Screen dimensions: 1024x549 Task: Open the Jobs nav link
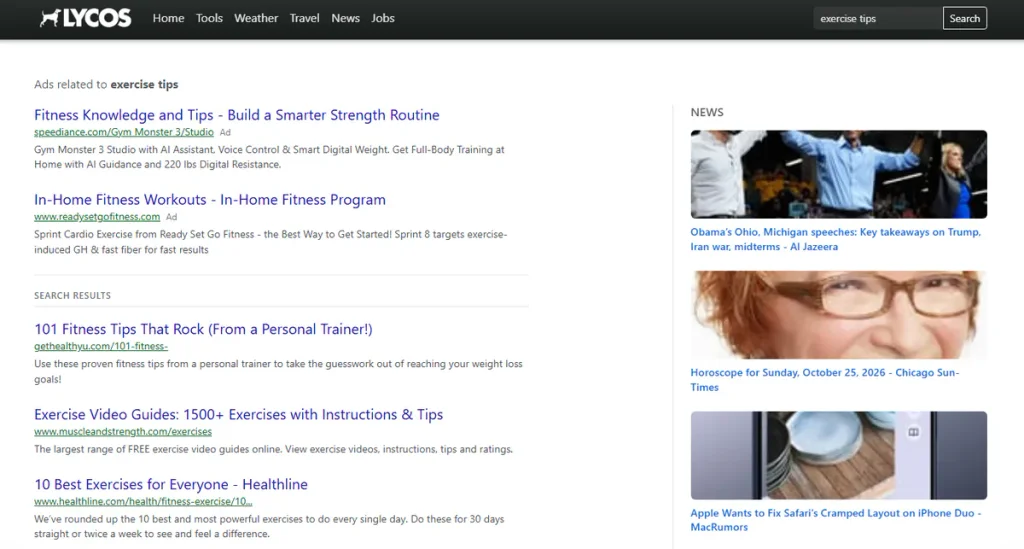pyautogui.click(x=383, y=18)
